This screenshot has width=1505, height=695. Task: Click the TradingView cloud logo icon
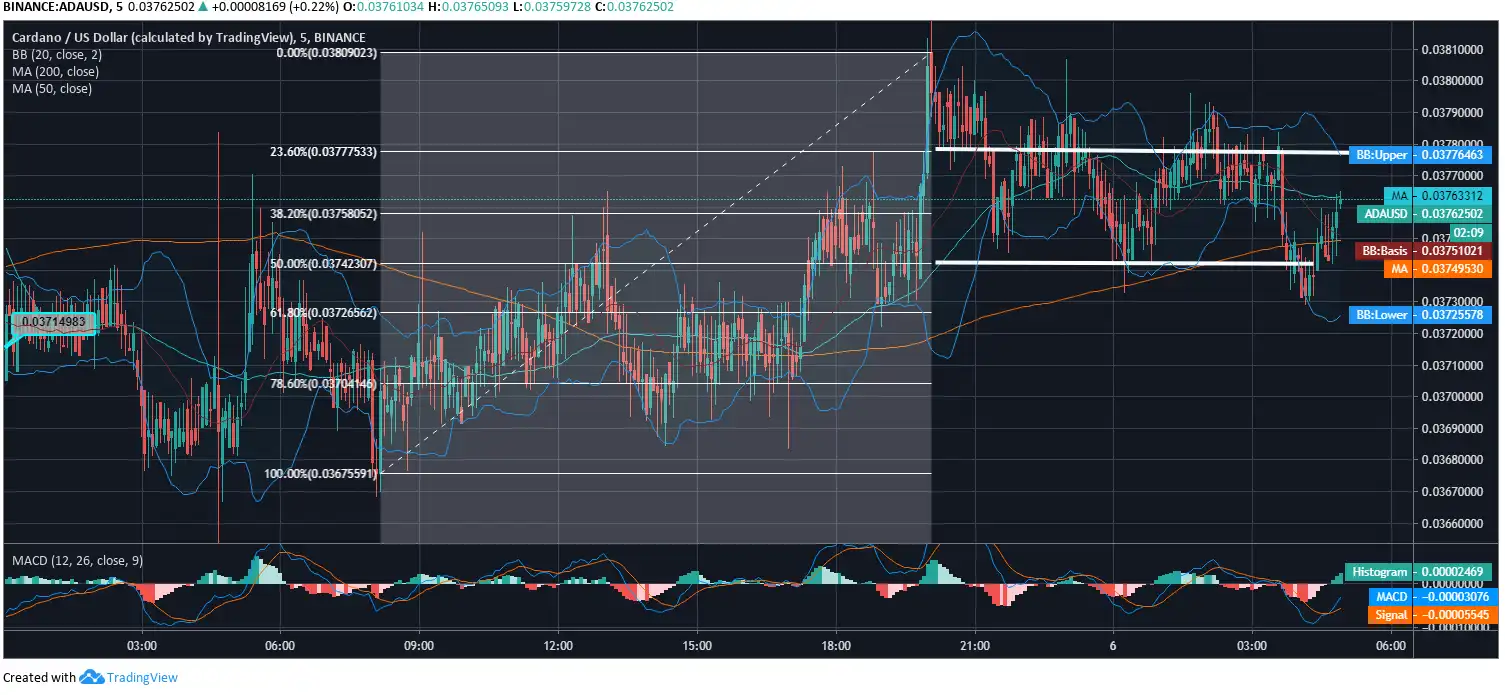[x=92, y=677]
